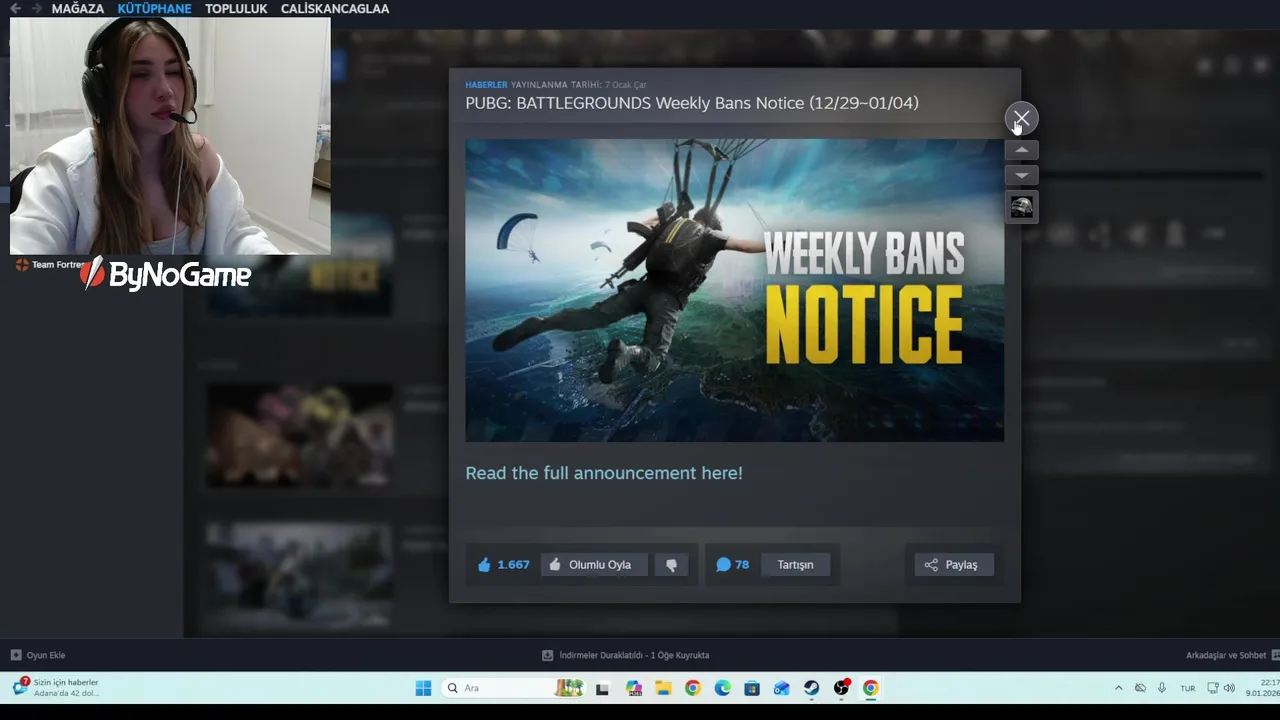
Task: Click the thumbs-down vote button
Action: (671, 565)
